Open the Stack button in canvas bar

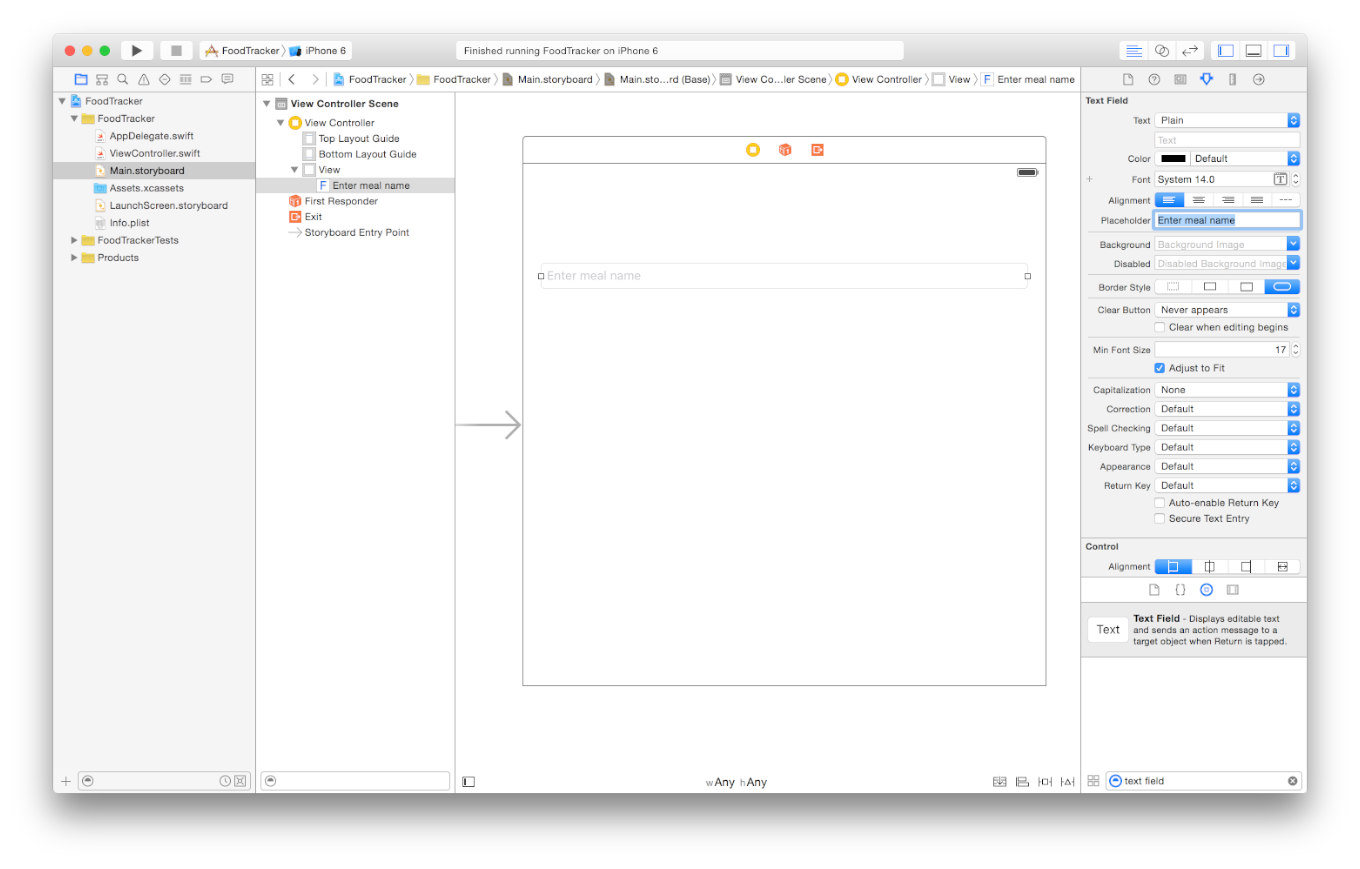[x=999, y=782]
